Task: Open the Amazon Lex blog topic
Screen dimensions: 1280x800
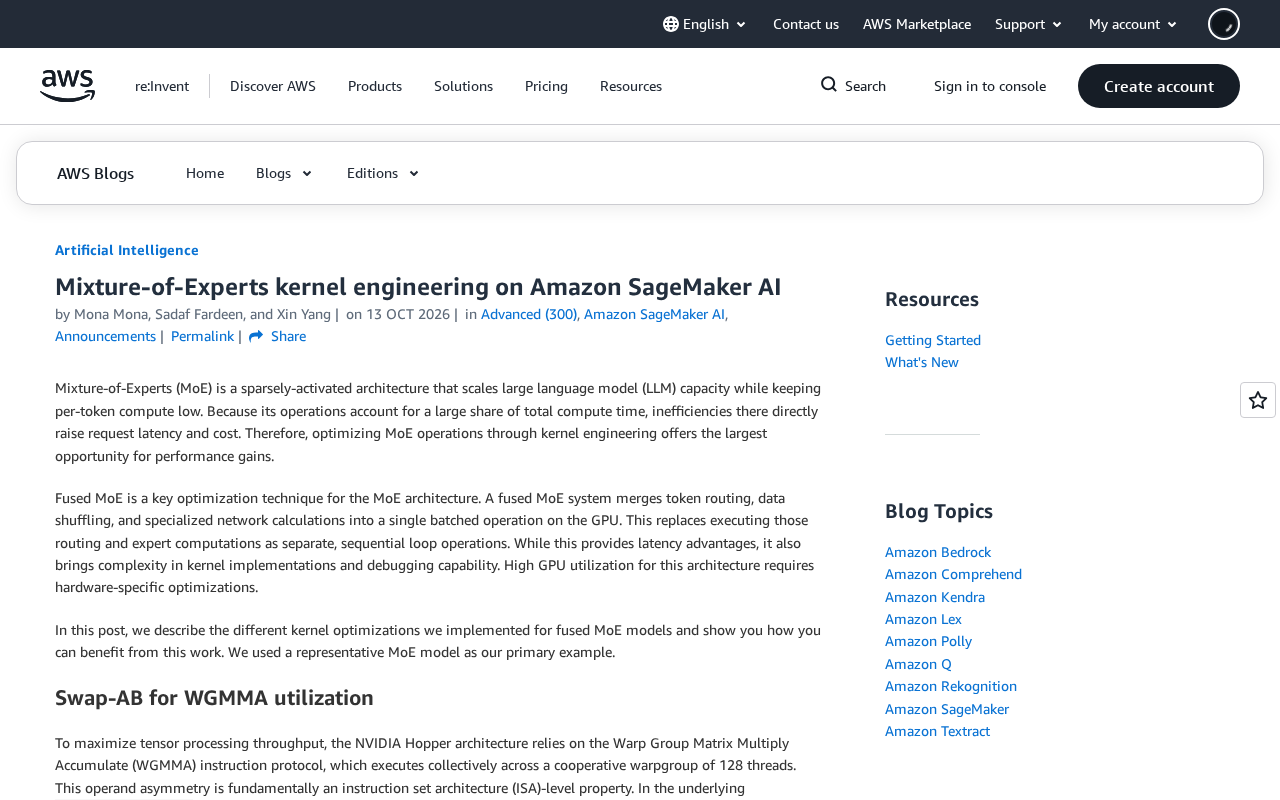Action: click(923, 619)
